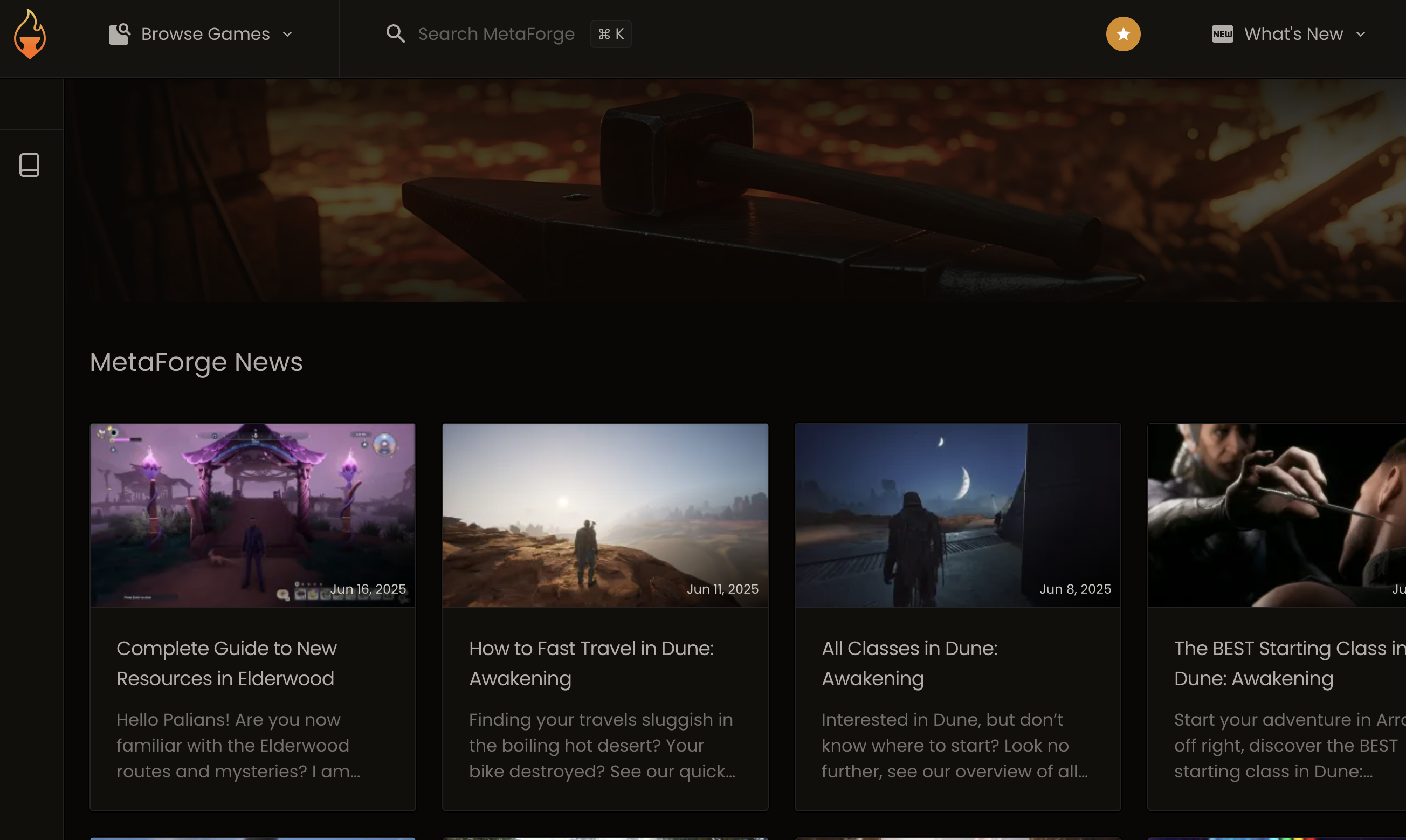Expand the Browse Games chevron
The height and width of the screenshot is (840, 1406).
pyautogui.click(x=287, y=35)
